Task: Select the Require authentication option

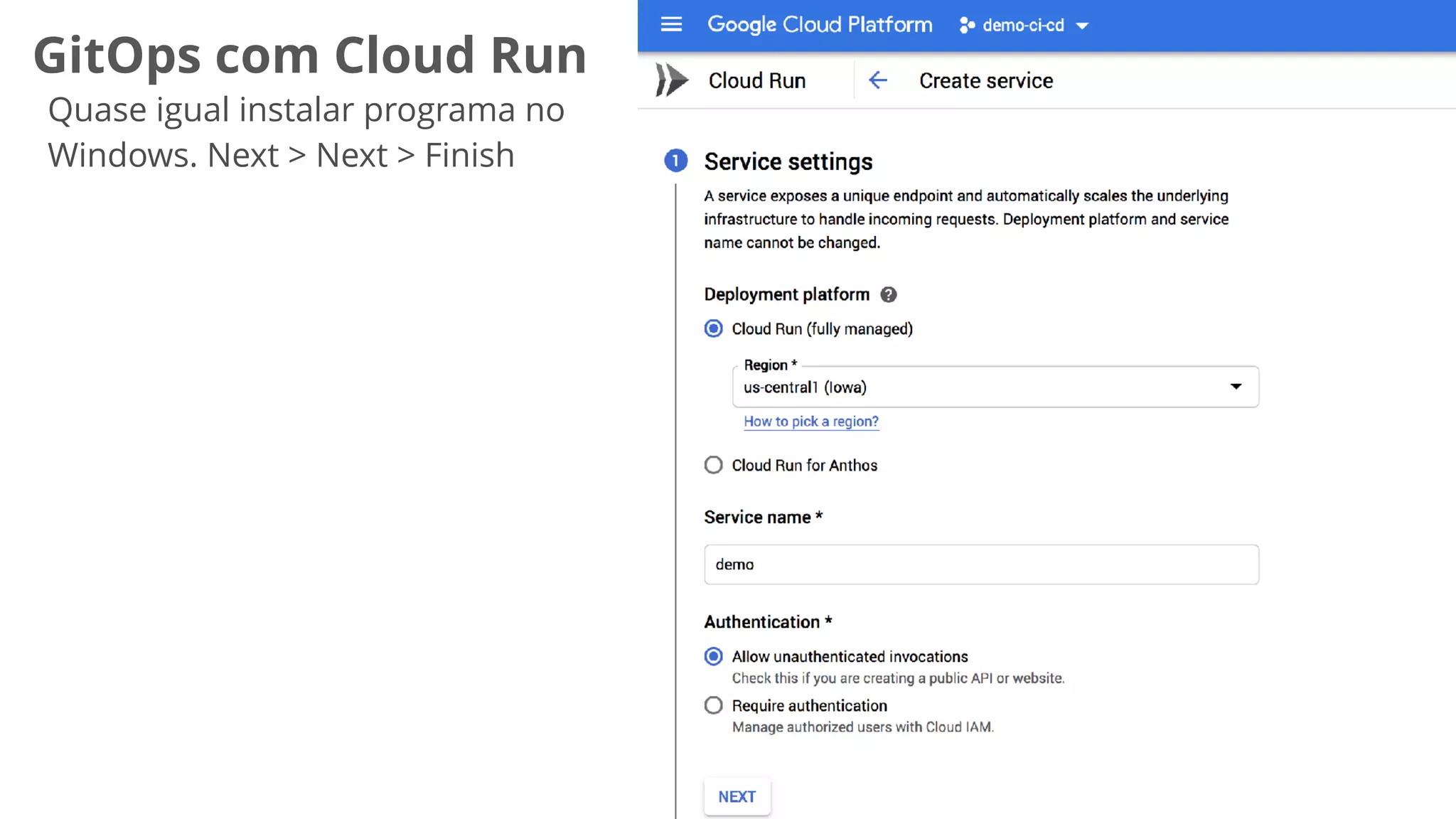Action: pos(713,705)
